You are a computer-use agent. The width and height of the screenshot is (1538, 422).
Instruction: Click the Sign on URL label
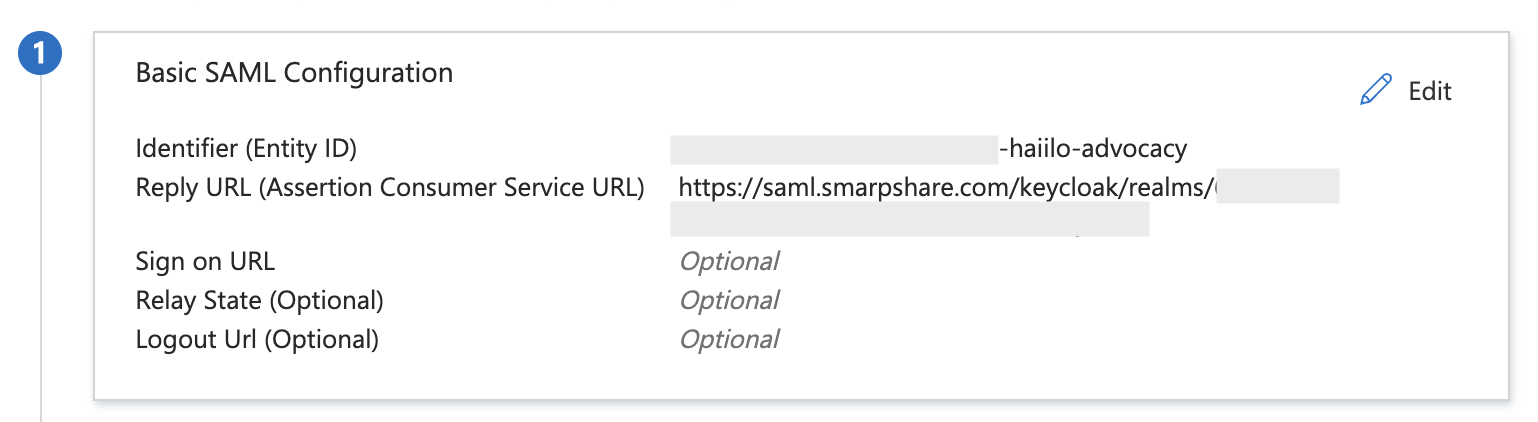(x=205, y=262)
